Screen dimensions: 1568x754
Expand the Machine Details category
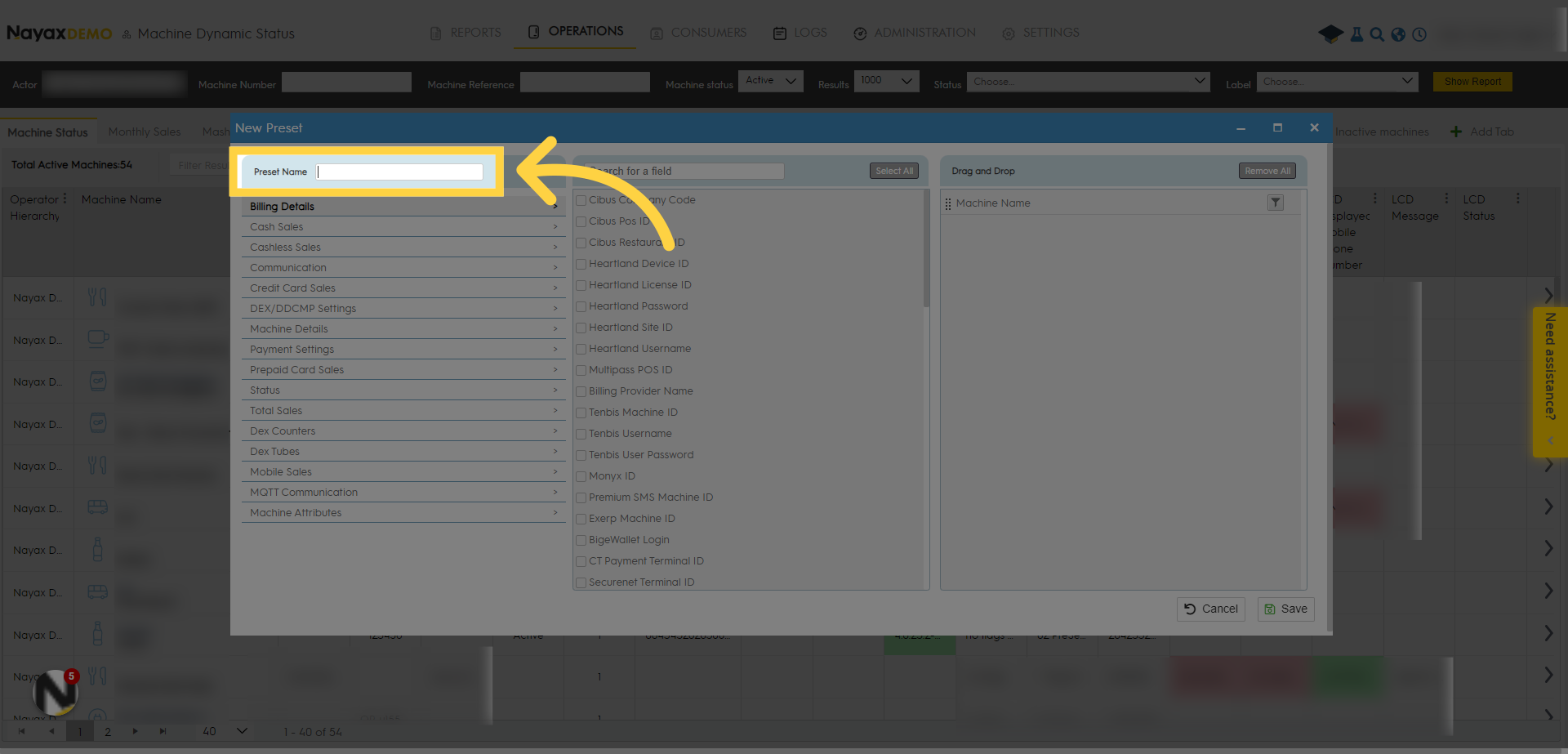click(403, 328)
